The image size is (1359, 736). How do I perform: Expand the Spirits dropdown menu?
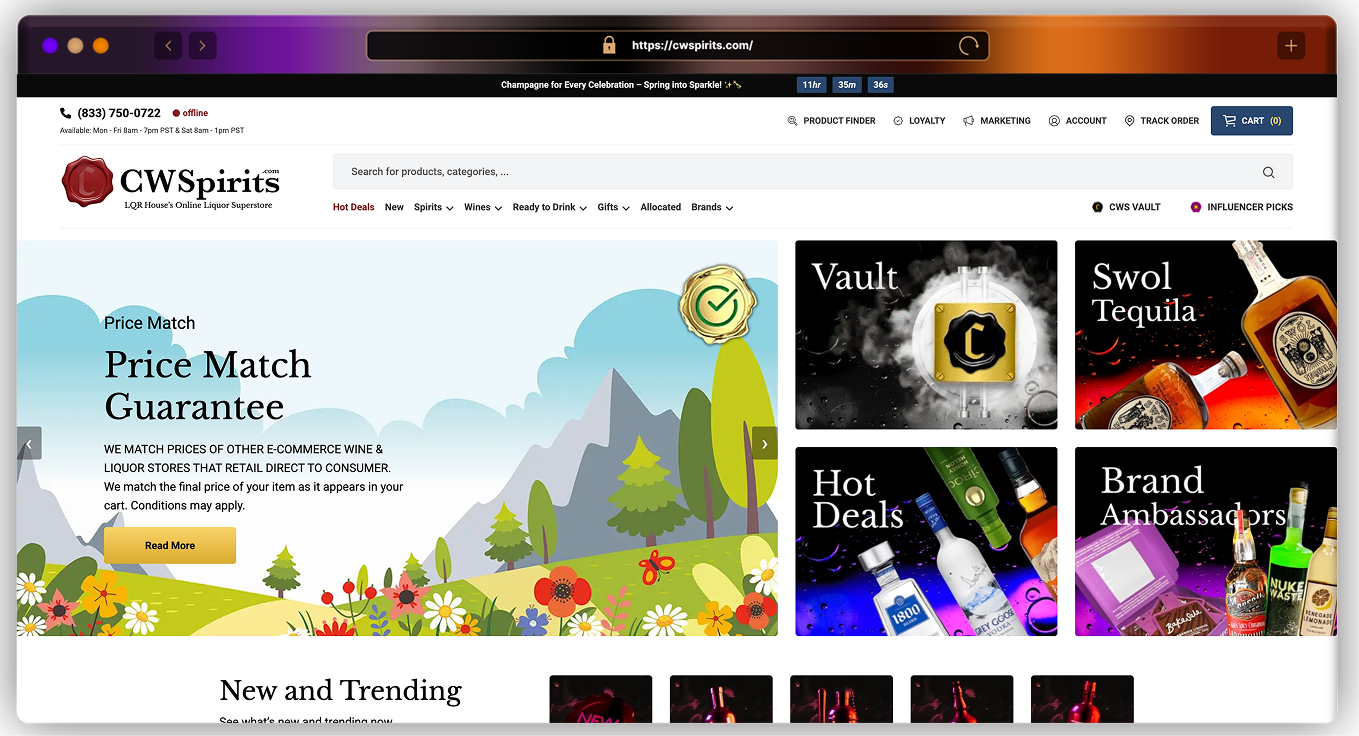point(434,207)
